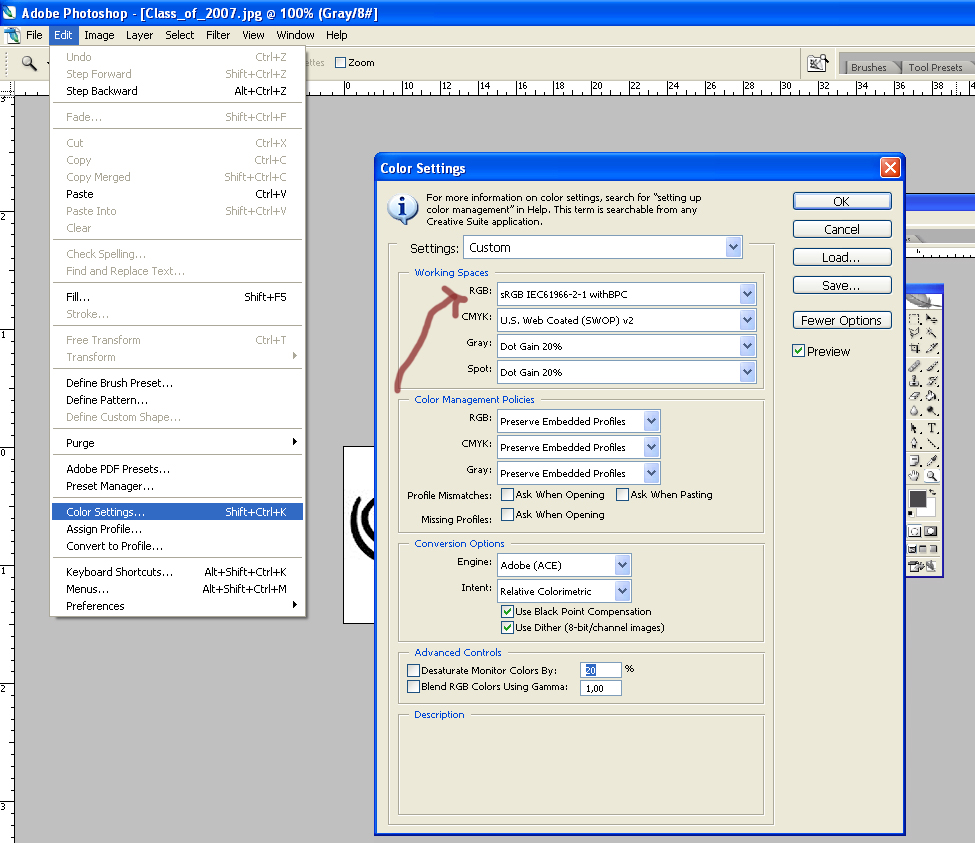Select the Dodge tool in toolbox
The height and width of the screenshot is (843, 975).
pos(931,411)
